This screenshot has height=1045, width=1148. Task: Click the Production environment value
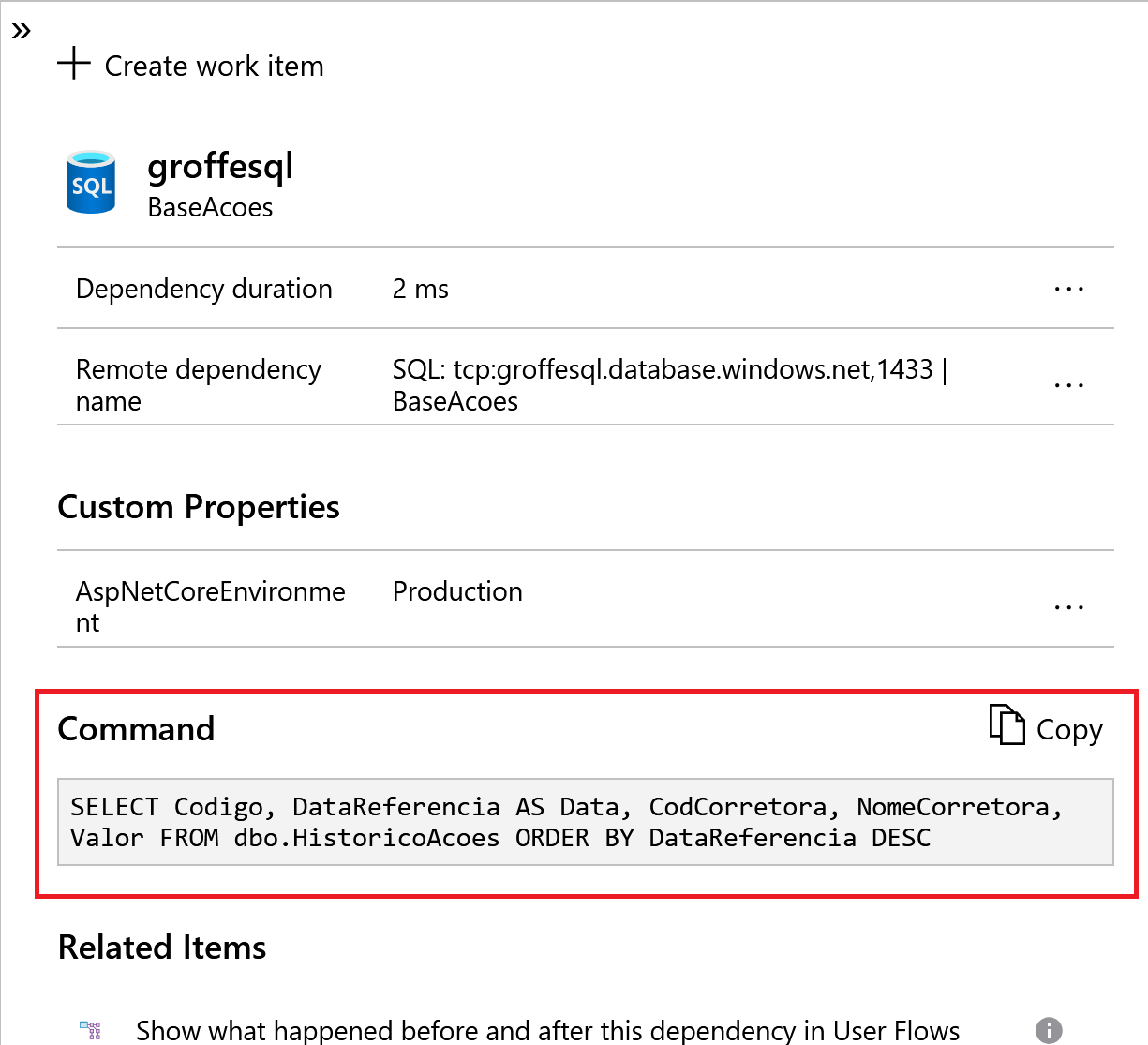[x=457, y=591]
